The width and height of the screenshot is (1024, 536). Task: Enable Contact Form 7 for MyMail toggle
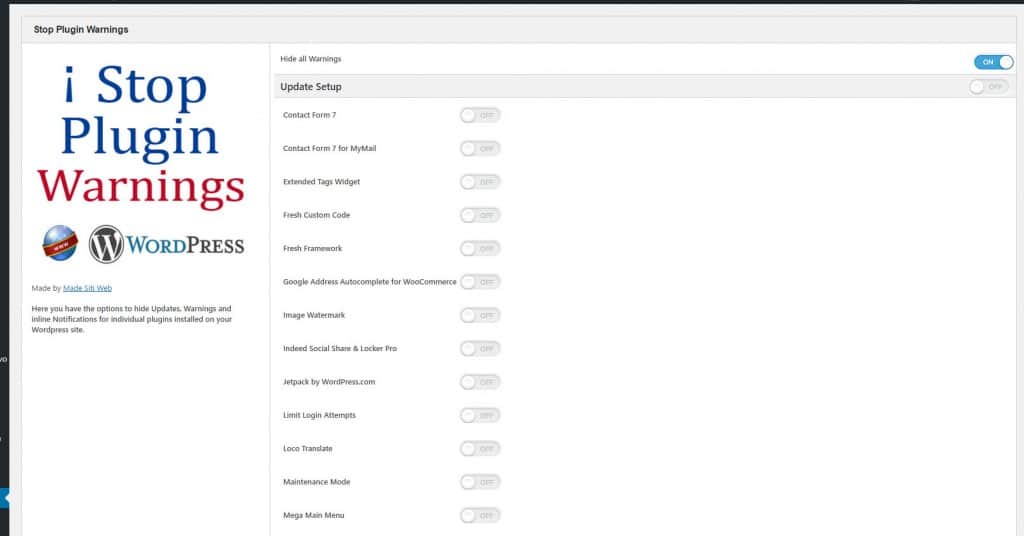pos(480,149)
